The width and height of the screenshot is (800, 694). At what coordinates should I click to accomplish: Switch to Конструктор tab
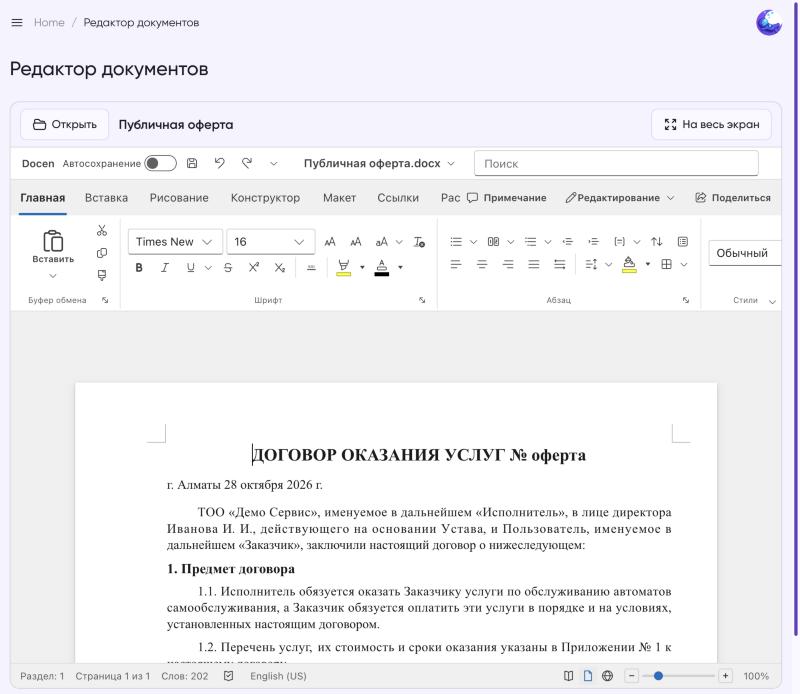coord(265,198)
